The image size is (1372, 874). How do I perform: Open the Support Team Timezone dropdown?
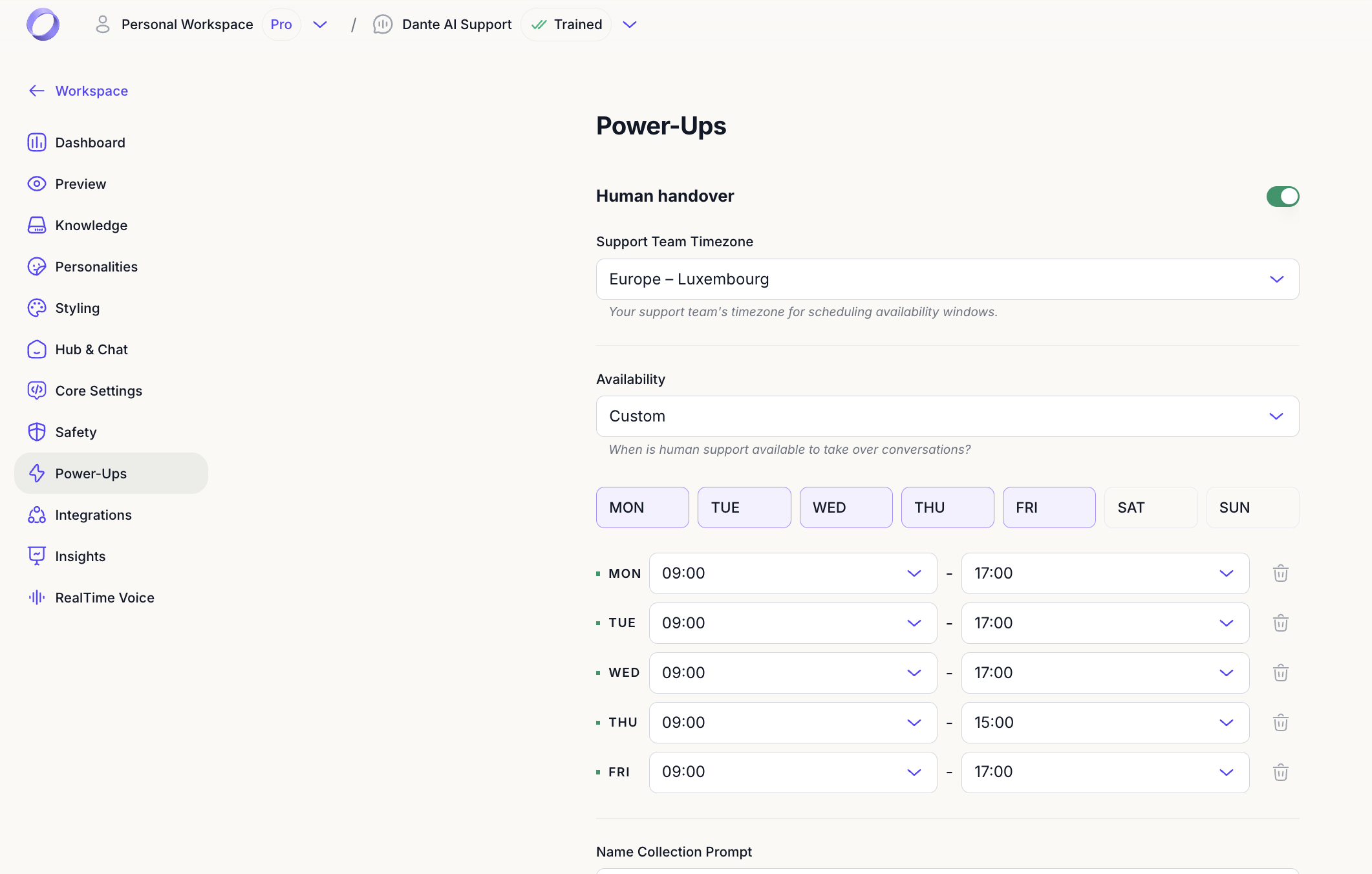tap(948, 279)
